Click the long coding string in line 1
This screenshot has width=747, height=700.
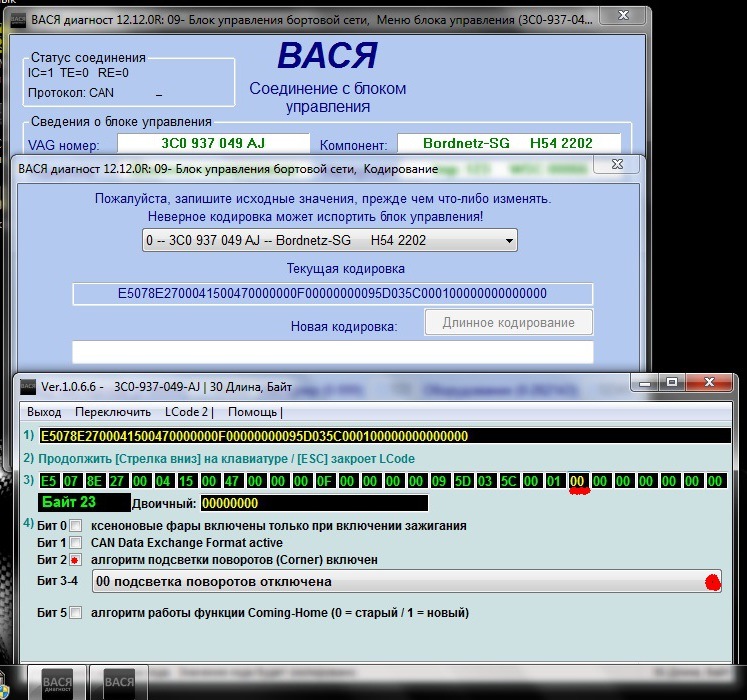385,436
